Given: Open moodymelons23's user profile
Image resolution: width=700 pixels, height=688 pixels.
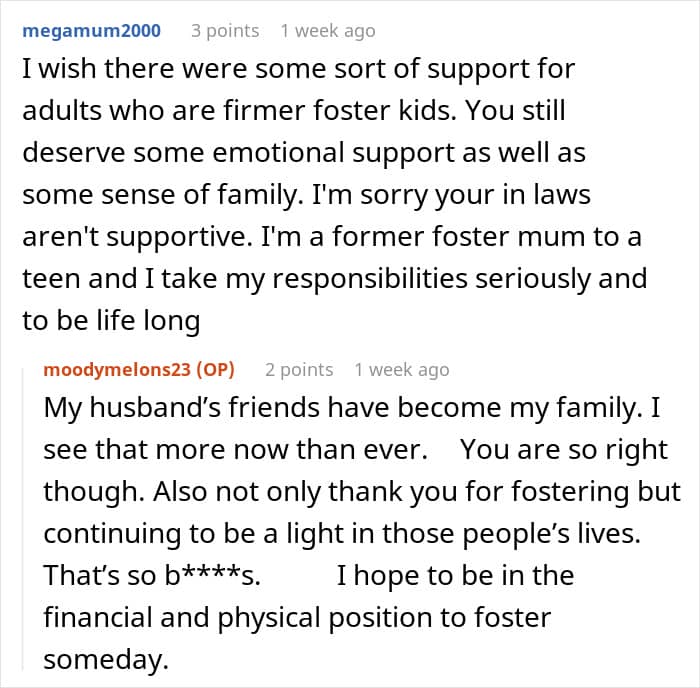Looking at the screenshot, I should coord(119,369).
